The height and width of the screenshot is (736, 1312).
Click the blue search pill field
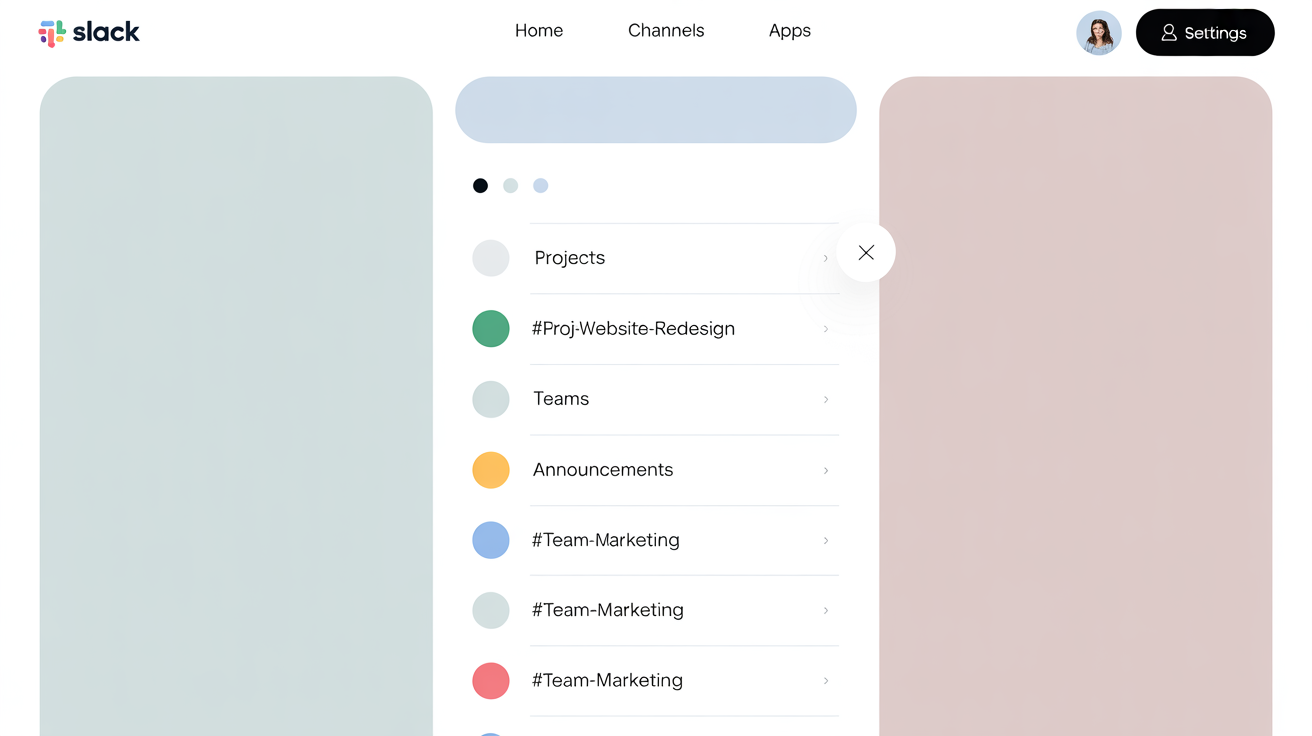click(655, 110)
